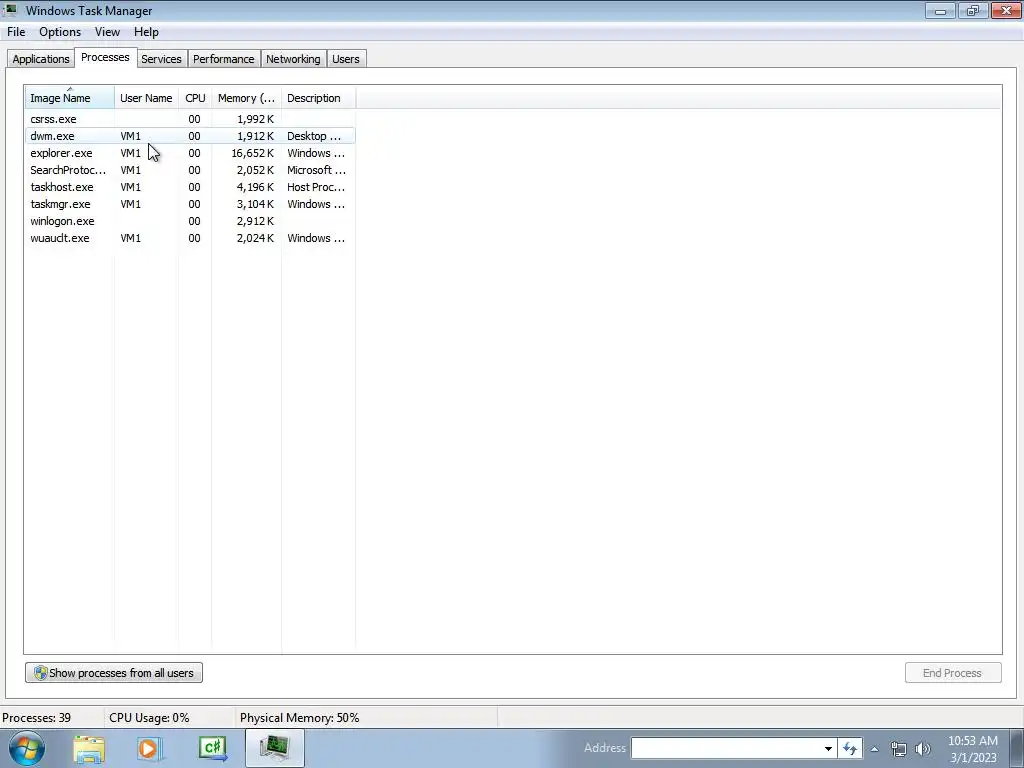Select the Processes tab
This screenshot has width=1024, height=768.
point(105,57)
